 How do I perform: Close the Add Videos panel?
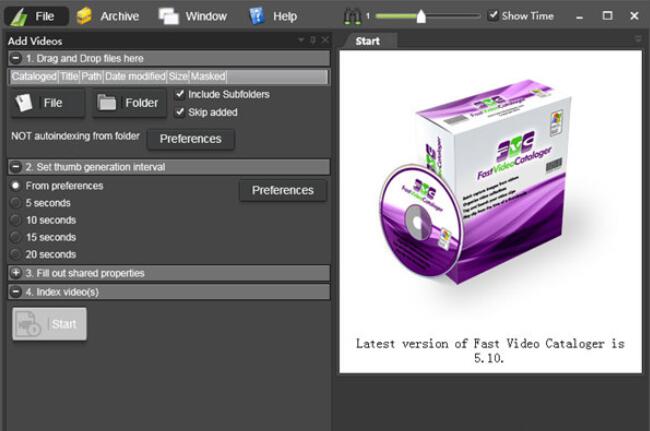pos(325,40)
